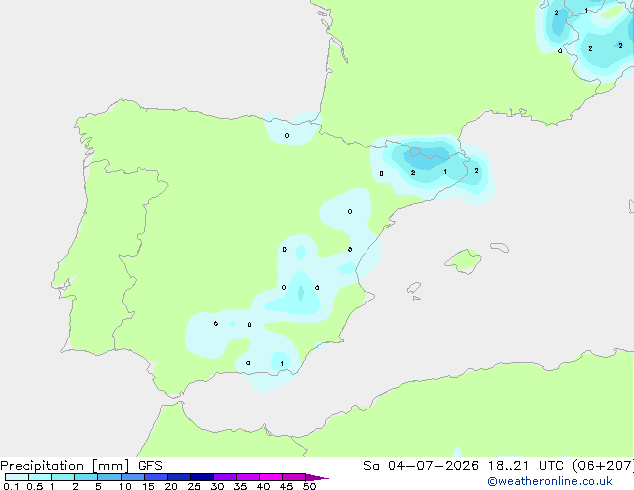Screen dimensions: 634x490
Task: Select legend swatch between 25 and 30
Action: click(x=202, y=477)
